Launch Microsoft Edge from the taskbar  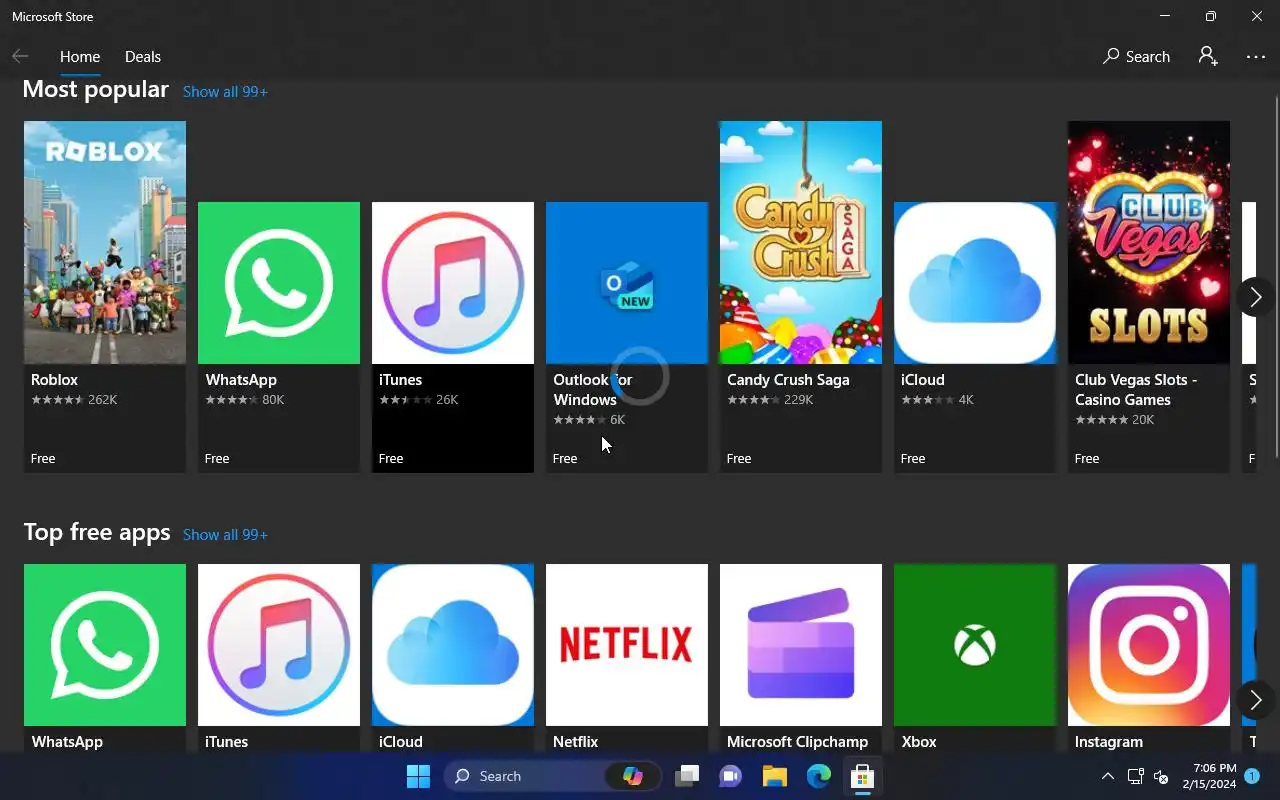pyautogui.click(x=819, y=776)
